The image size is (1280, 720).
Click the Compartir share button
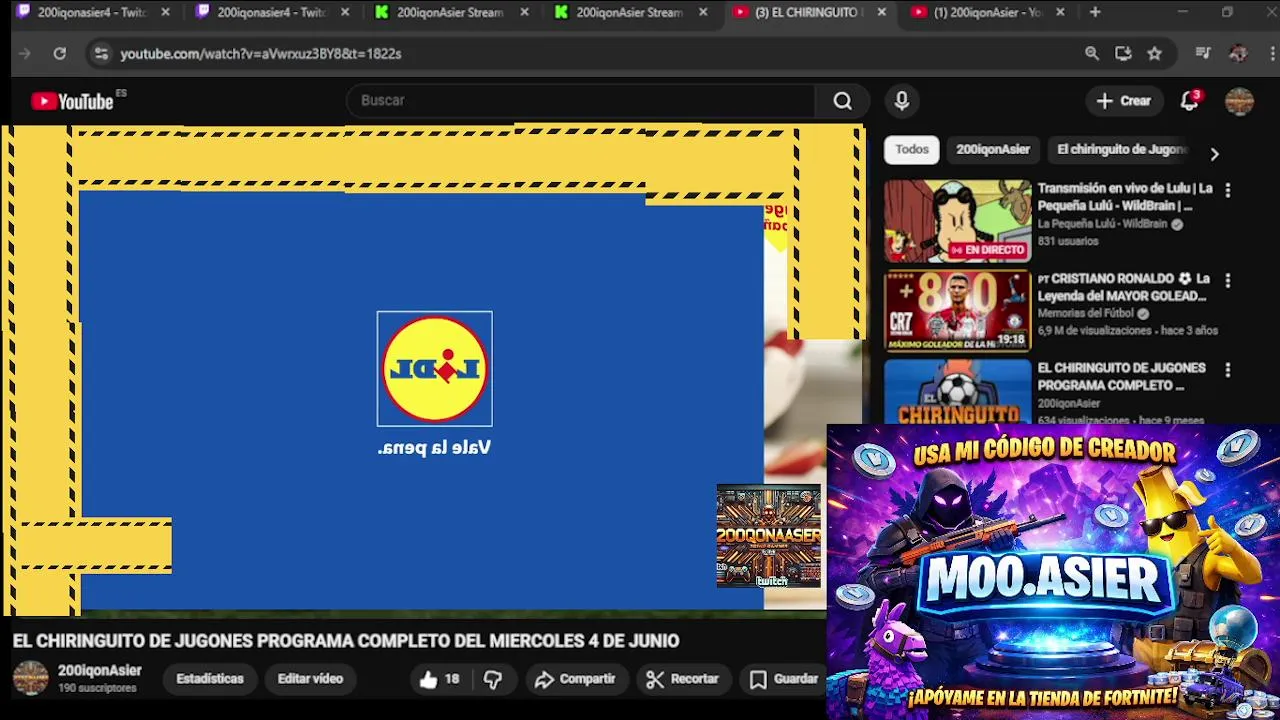575,680
